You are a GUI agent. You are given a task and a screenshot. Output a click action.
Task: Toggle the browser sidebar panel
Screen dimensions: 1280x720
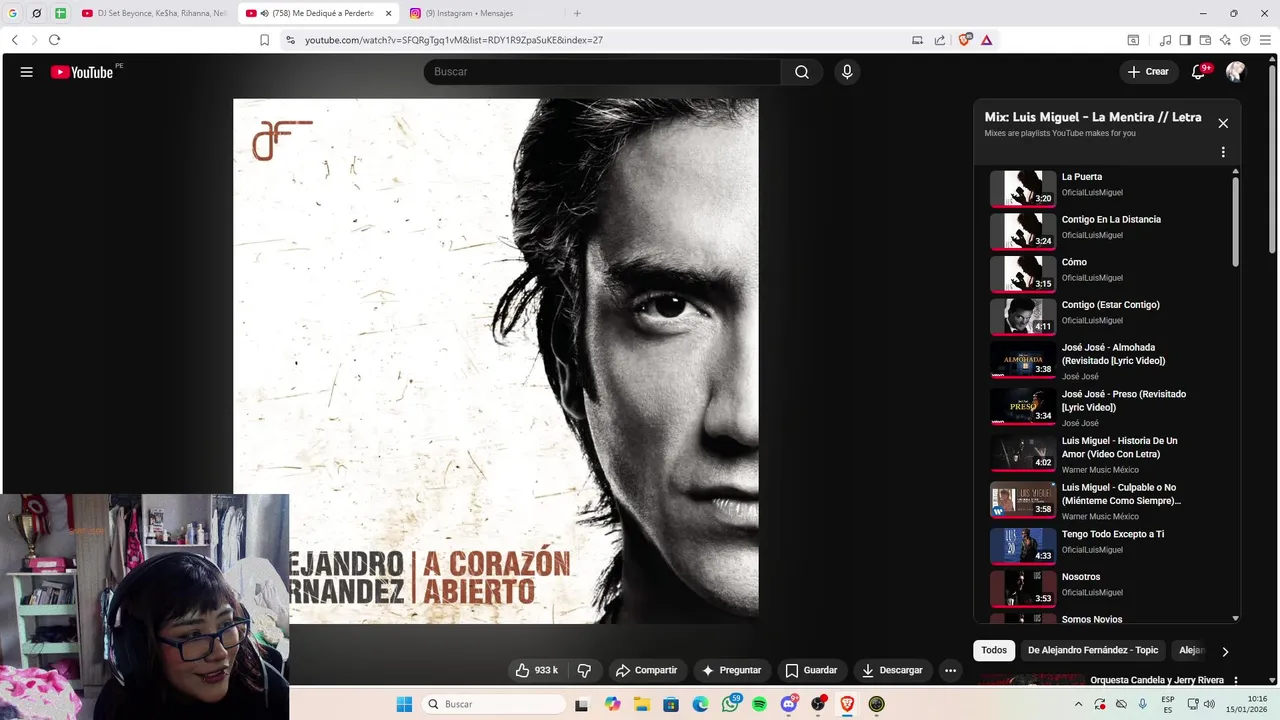pyautogui.click(x=1185, y=40)
